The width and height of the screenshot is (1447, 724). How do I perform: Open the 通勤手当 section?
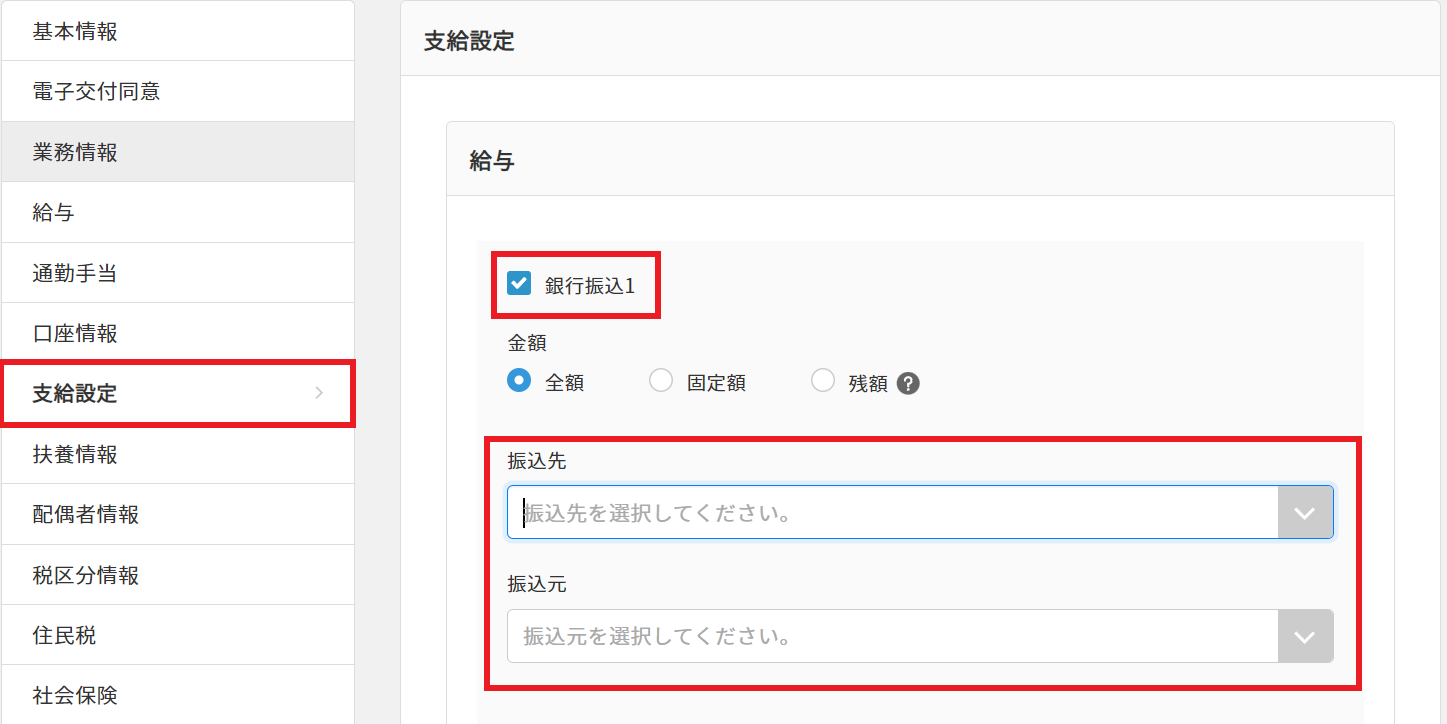point(176,272)
